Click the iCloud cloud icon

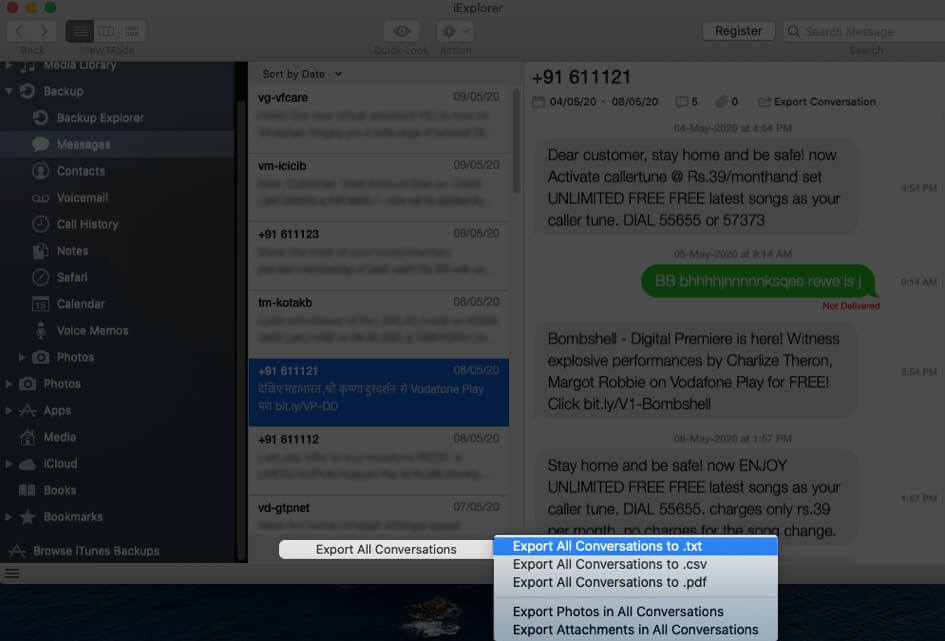coord(27,464)
